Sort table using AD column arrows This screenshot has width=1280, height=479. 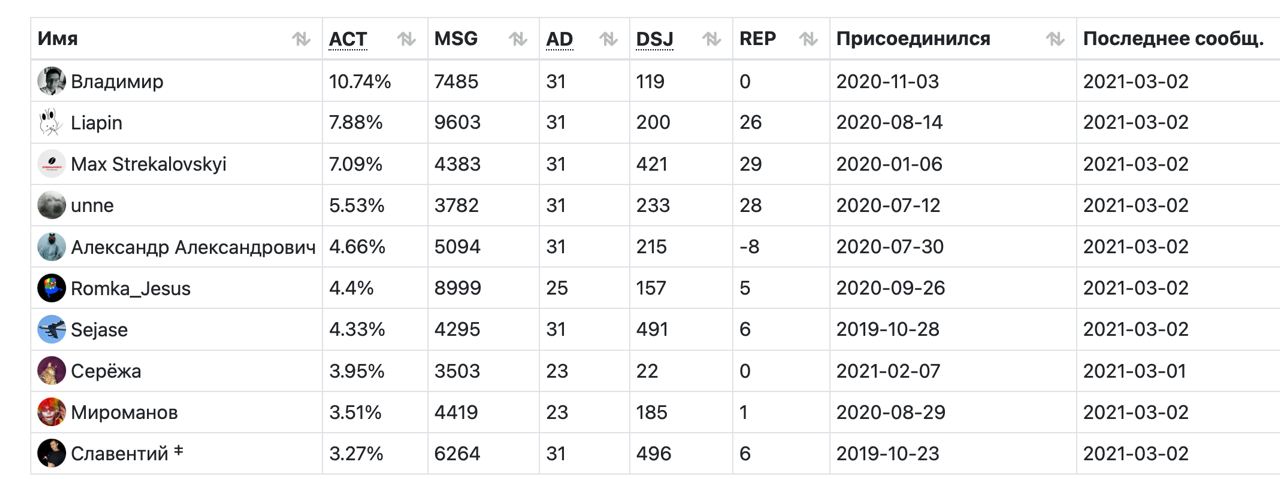608,40
